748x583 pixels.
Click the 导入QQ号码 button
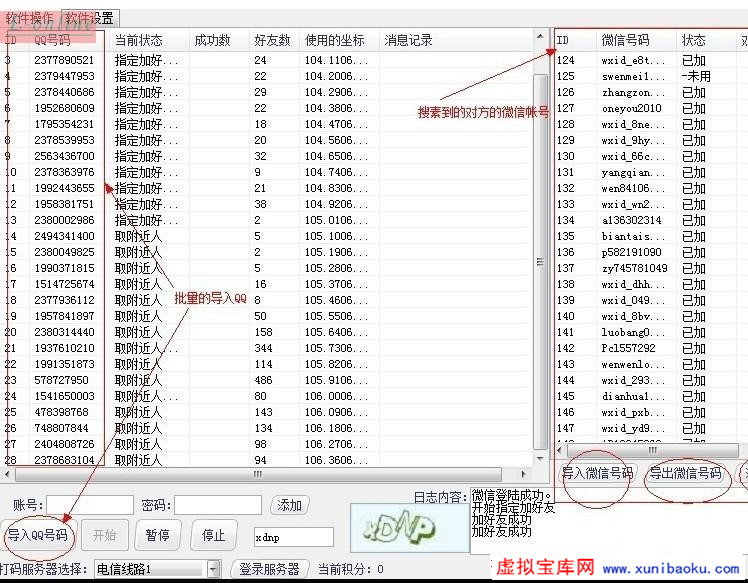37,535
